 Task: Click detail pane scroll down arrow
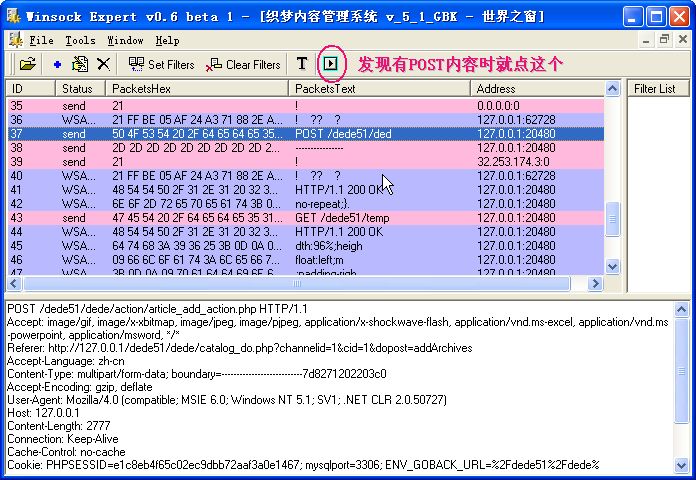(x=681, y=465)
